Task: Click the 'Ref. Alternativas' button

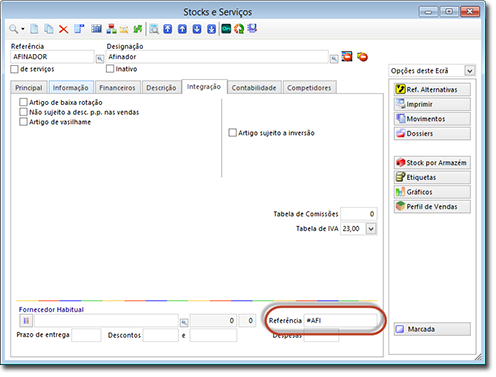Action: [432, 89]
